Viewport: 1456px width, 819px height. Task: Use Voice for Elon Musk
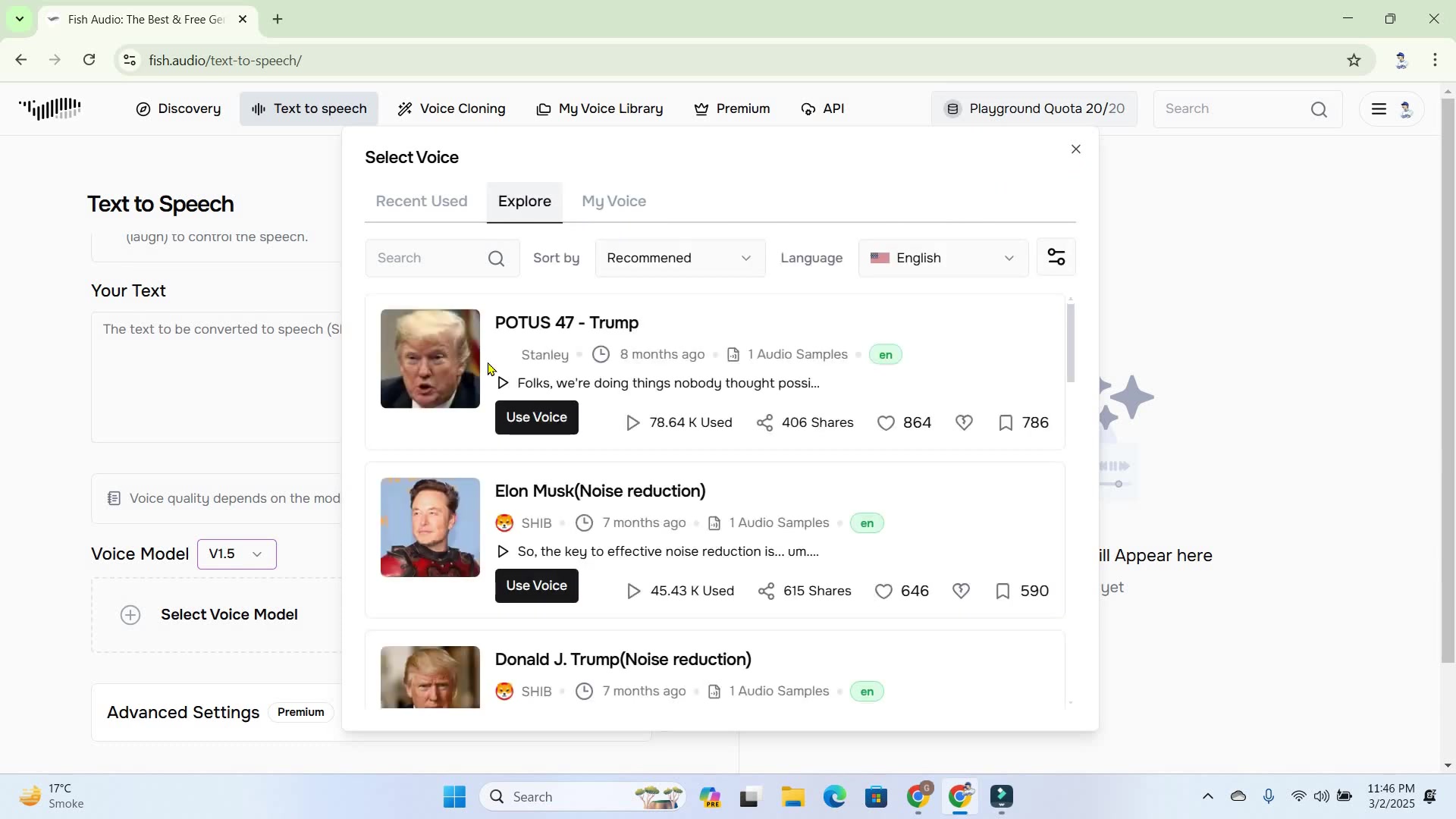[x=537, y=586]
